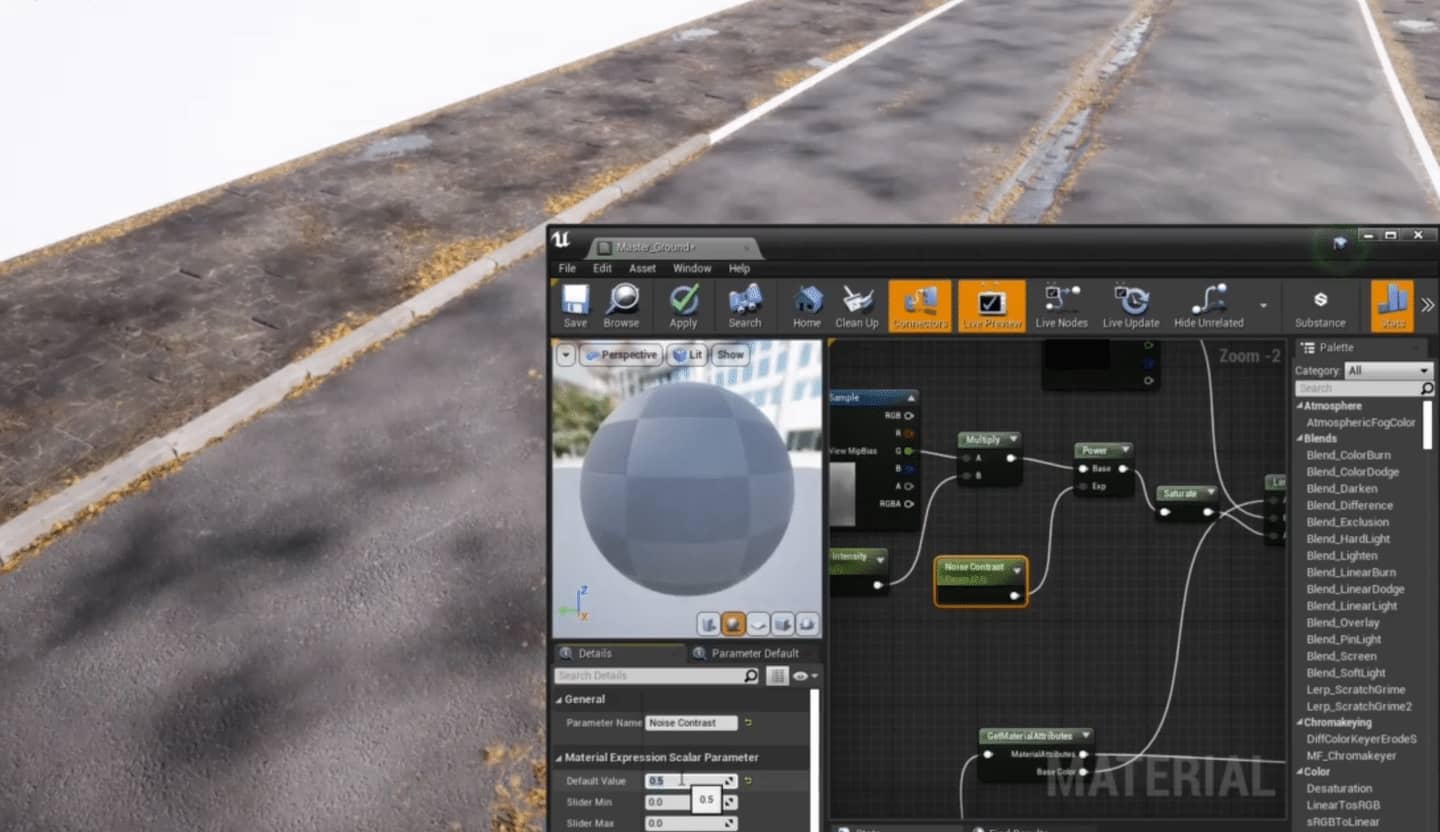Image resolution: width=1440 pixels, height=832 pixels.
Task: Click the Substance toolbar icon
Action: [1320, 305]
